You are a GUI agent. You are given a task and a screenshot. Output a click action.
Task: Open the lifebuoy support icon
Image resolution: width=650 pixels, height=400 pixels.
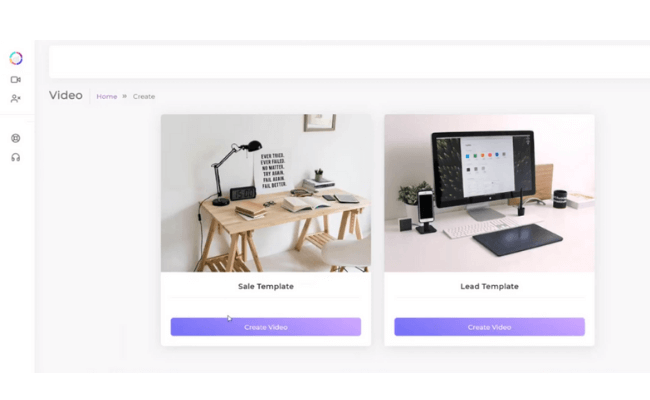(x=16, y=138)
